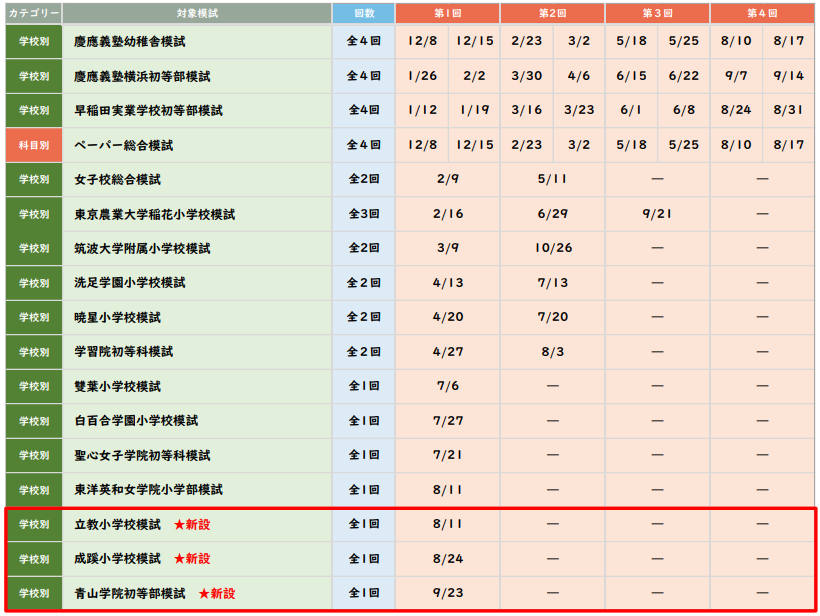Image resolution: width=820 pixels, height=616 pixels.
Task: Select the 東洋英和女学院小学部模試 row name
Action: [149, 490]
